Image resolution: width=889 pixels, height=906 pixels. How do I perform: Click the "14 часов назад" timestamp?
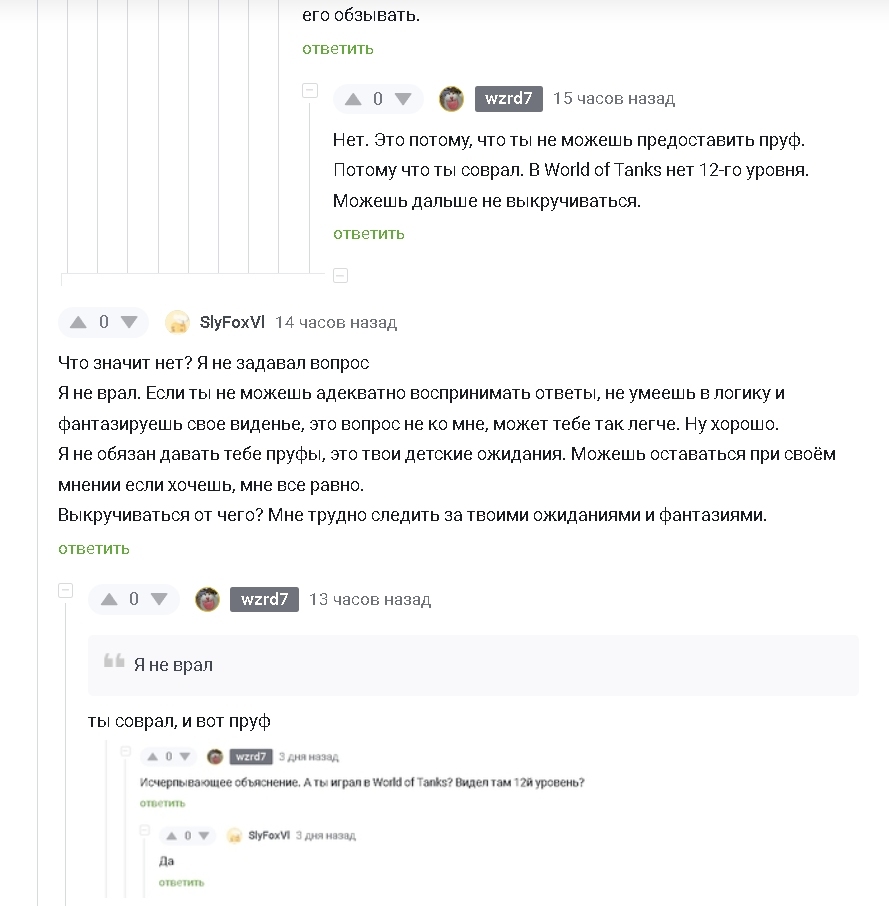[x=336, y=323]
